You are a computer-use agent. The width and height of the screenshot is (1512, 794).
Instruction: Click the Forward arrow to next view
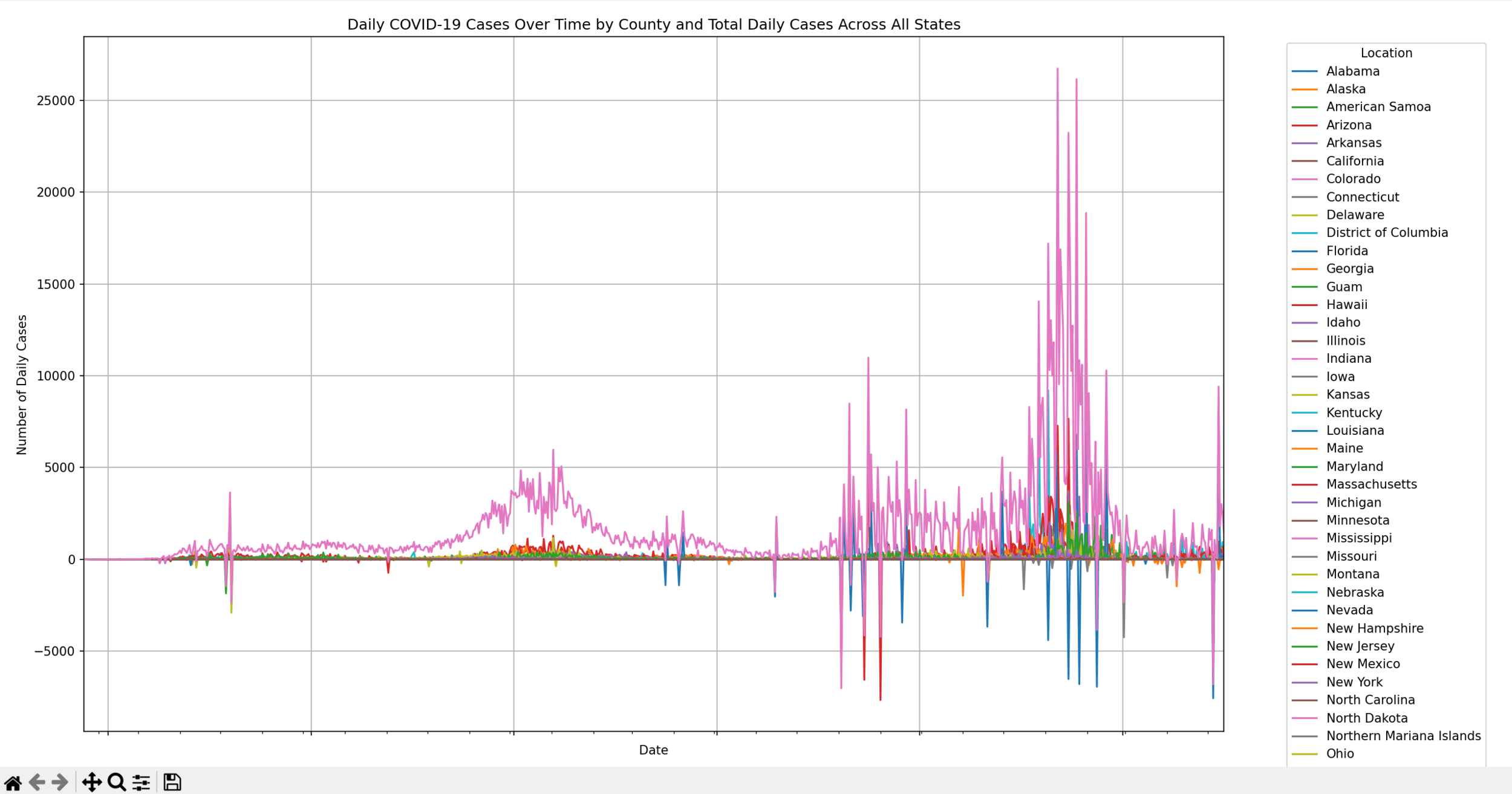(x=60, y=783)
